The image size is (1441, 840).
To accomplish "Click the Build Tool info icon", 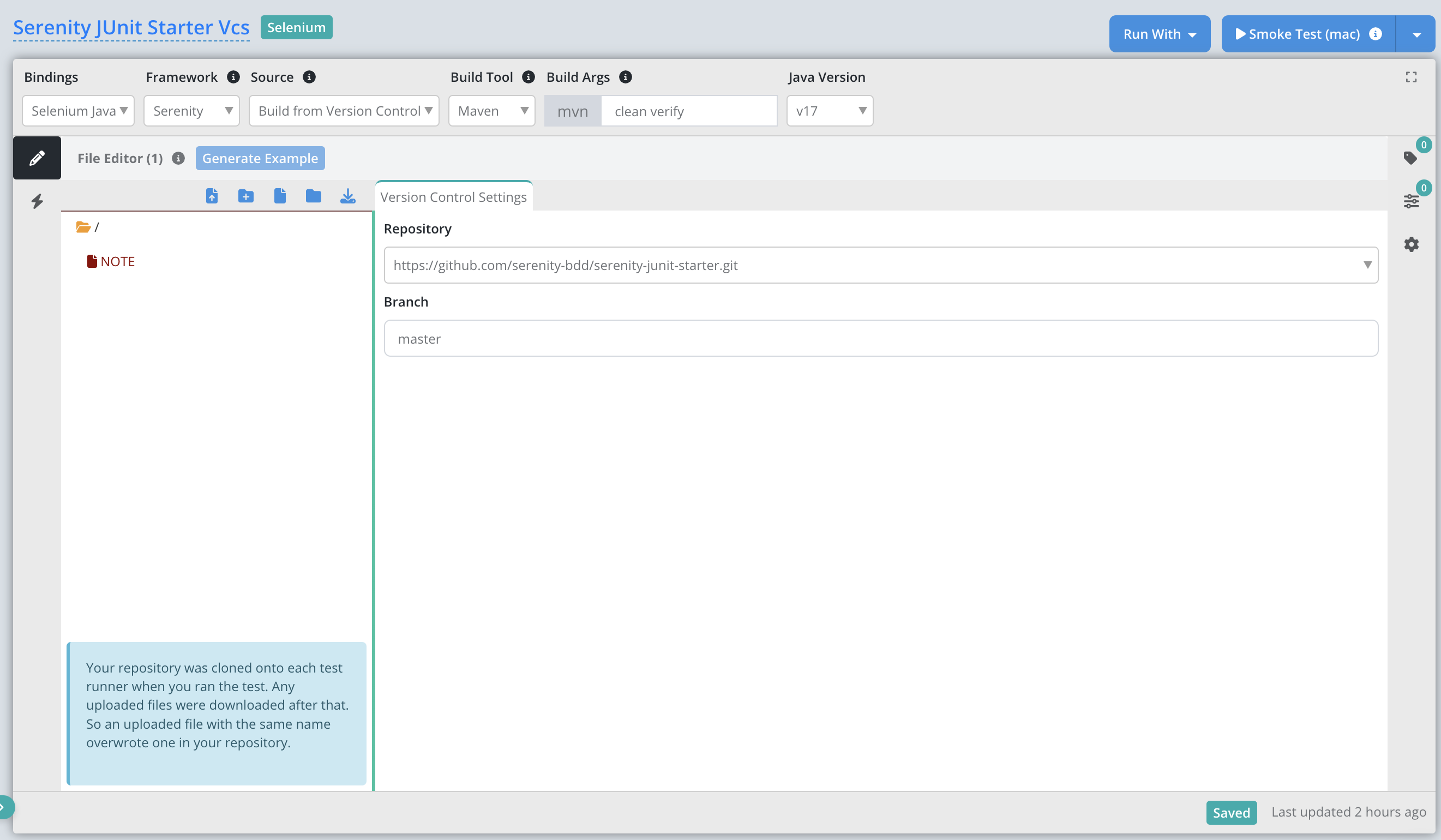I will pyautogui.click(x=529, y=76).
